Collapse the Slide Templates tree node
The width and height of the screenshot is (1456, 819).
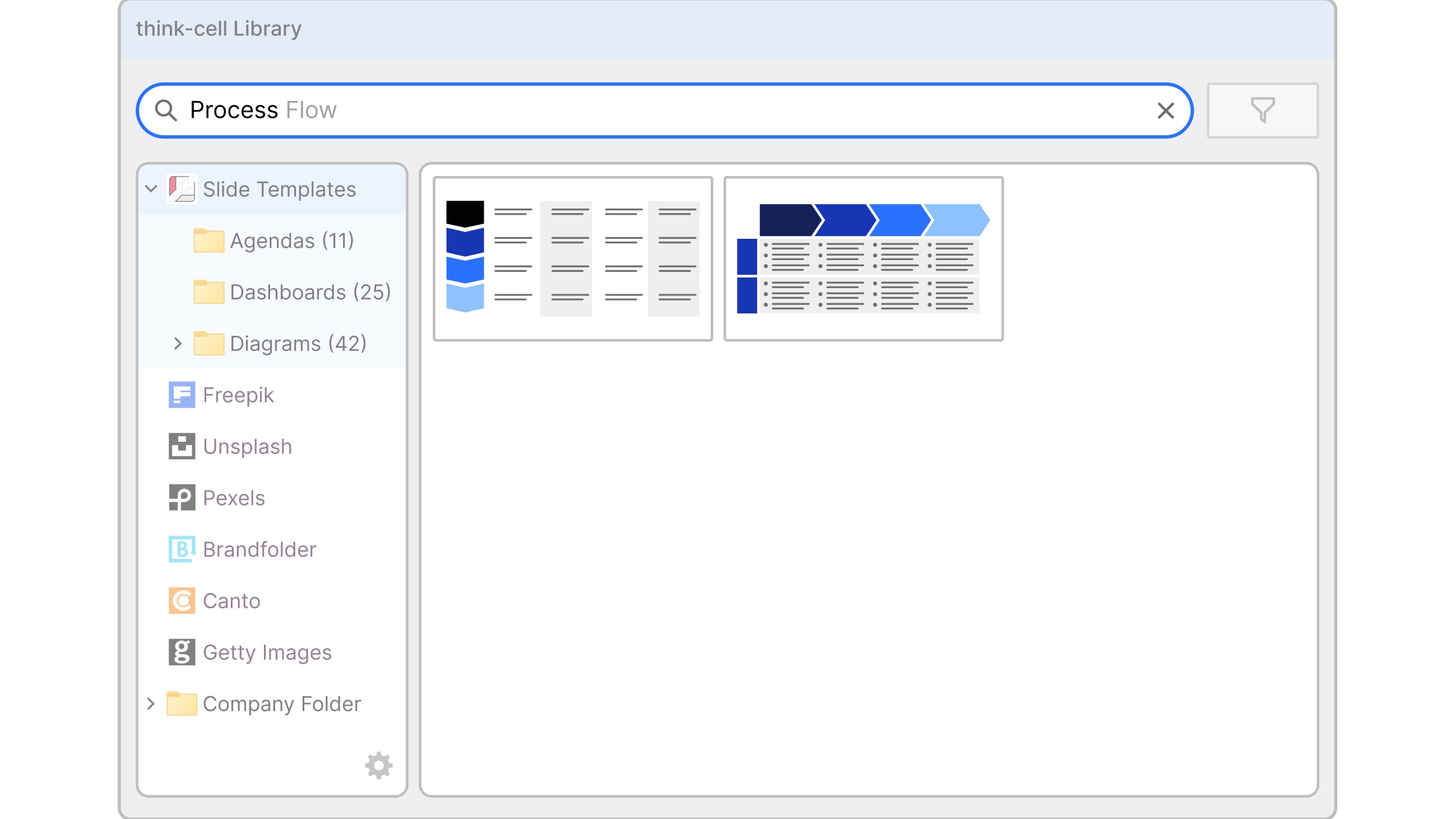(151, 189)
